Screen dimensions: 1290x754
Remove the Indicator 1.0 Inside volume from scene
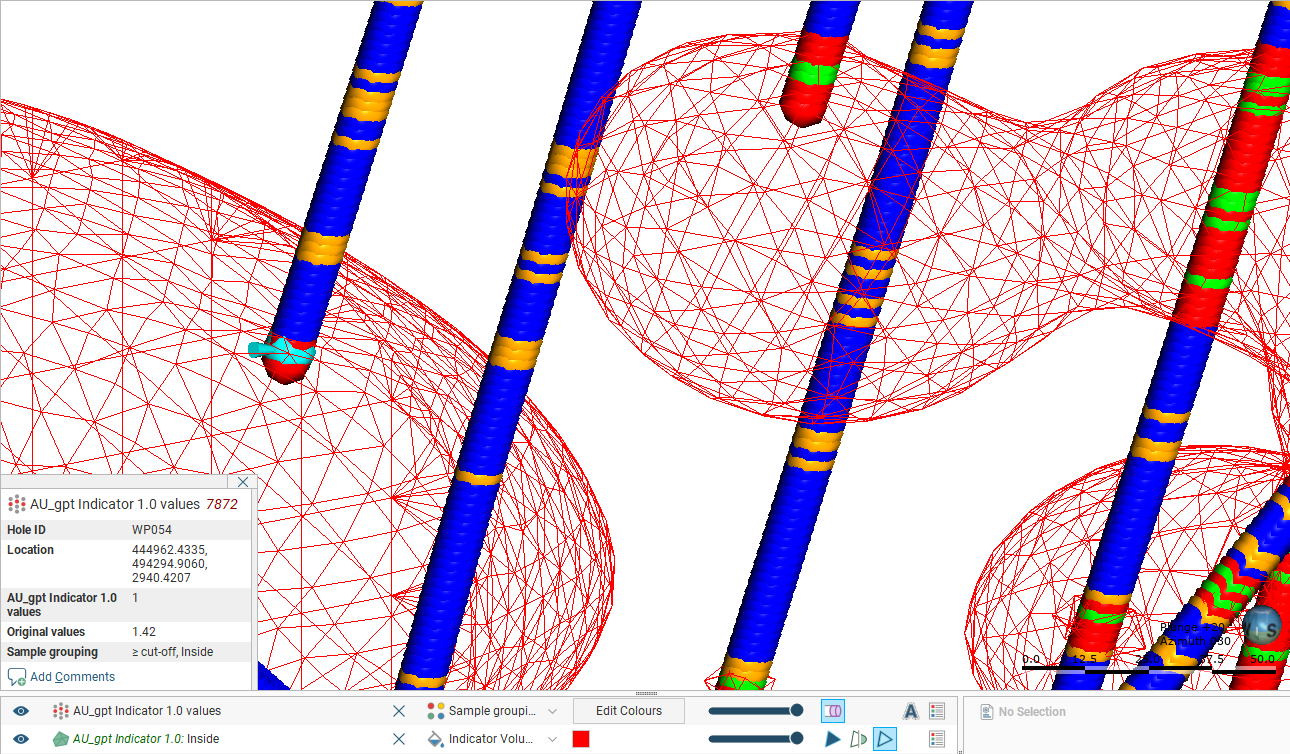tap(399, 739)
